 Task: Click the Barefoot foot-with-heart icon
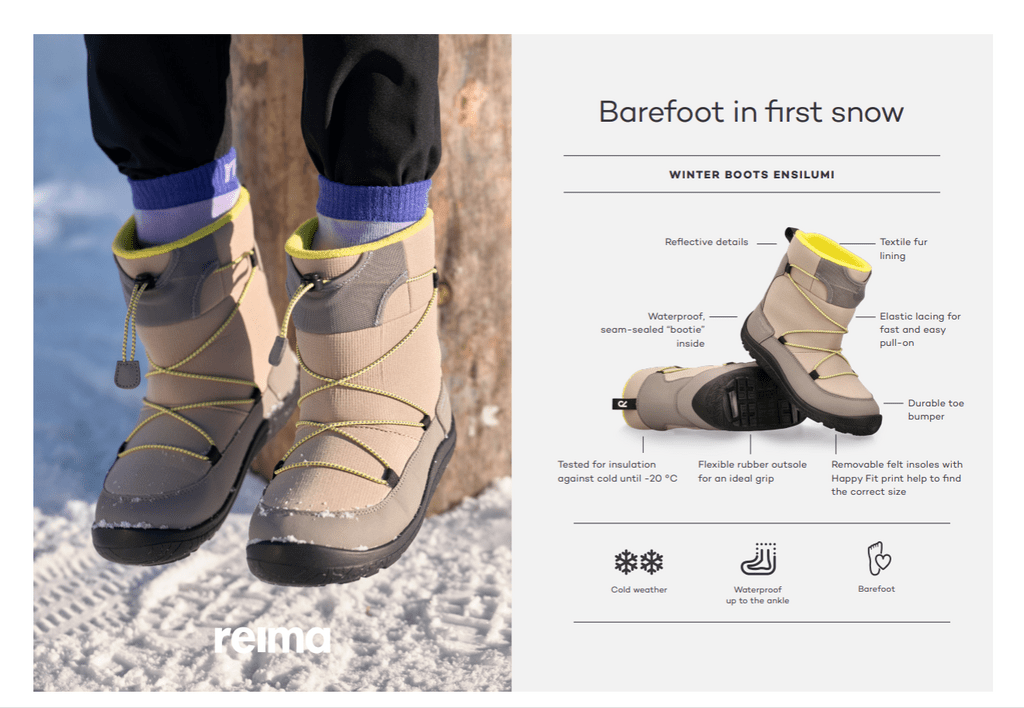[x=878, y=558]
